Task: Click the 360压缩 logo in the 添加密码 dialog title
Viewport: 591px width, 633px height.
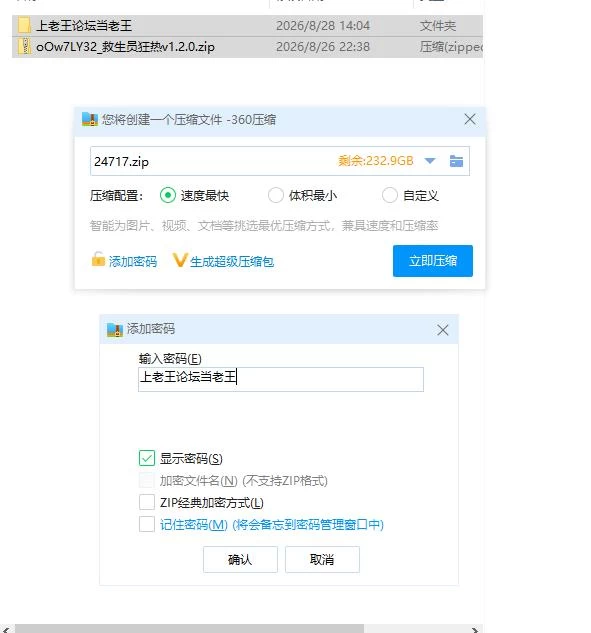Action: (115, 330)
